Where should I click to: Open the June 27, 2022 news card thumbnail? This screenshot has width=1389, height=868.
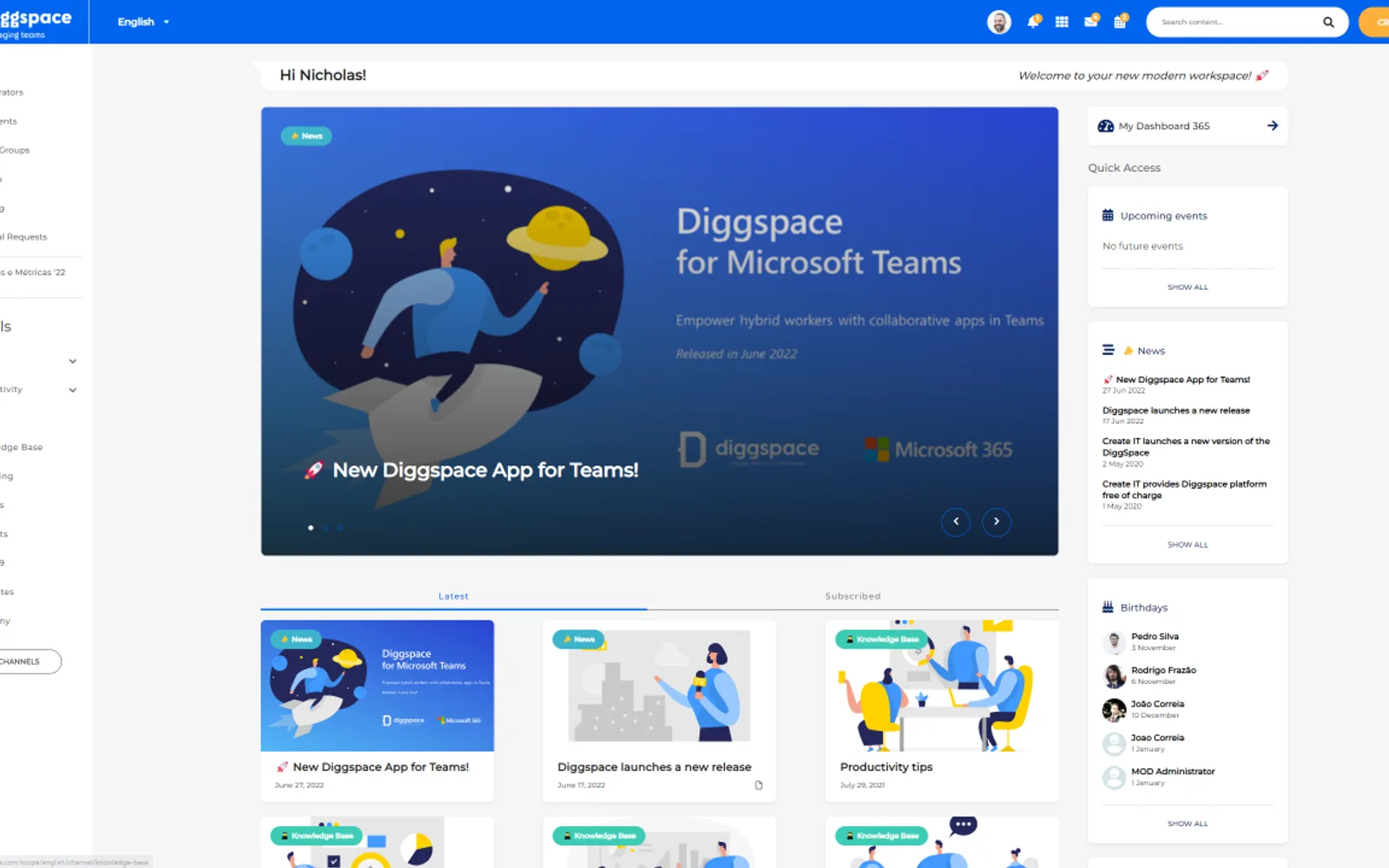[378, 686]
